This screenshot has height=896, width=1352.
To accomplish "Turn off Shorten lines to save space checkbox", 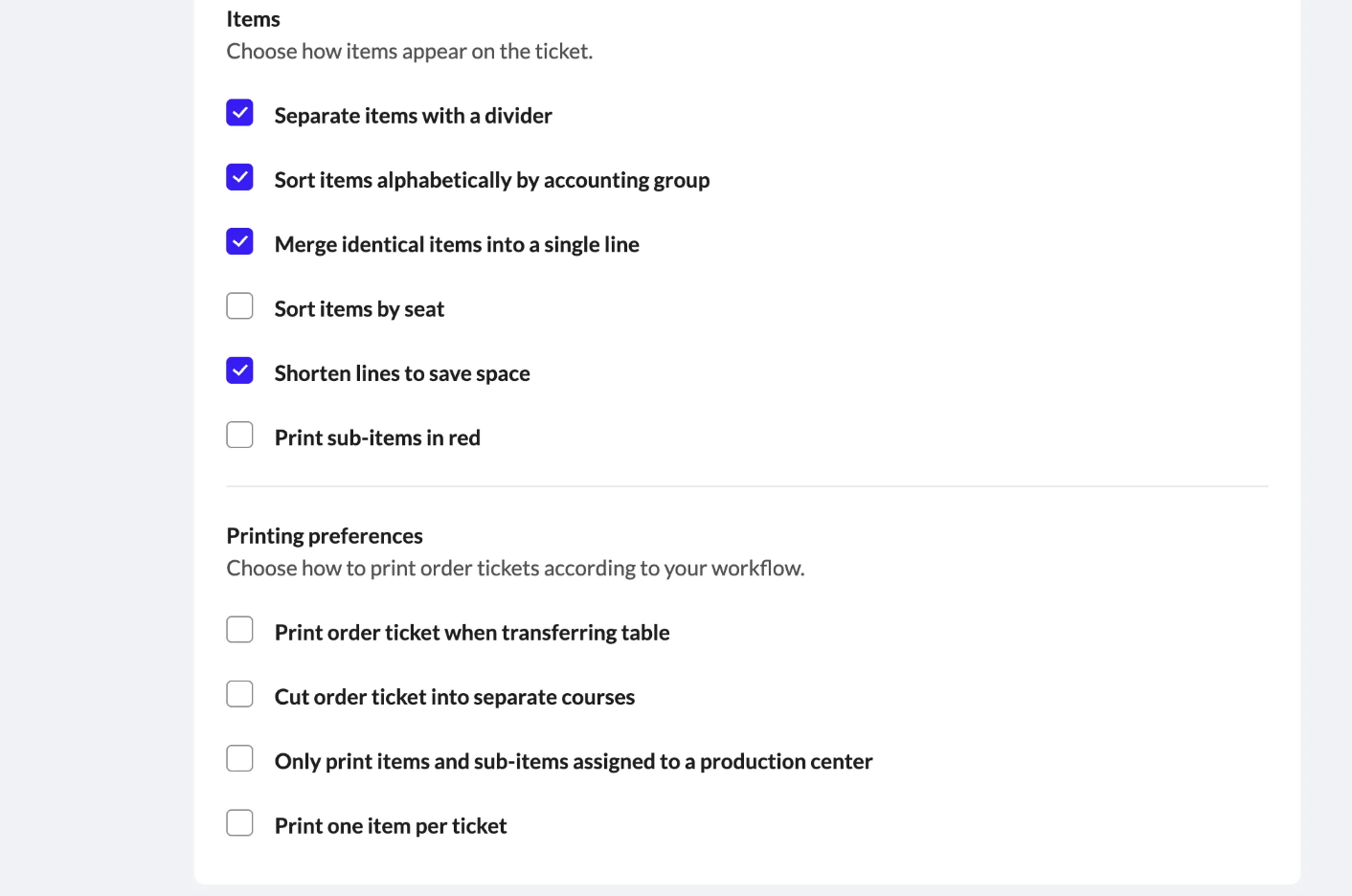I will click(239, 370).
